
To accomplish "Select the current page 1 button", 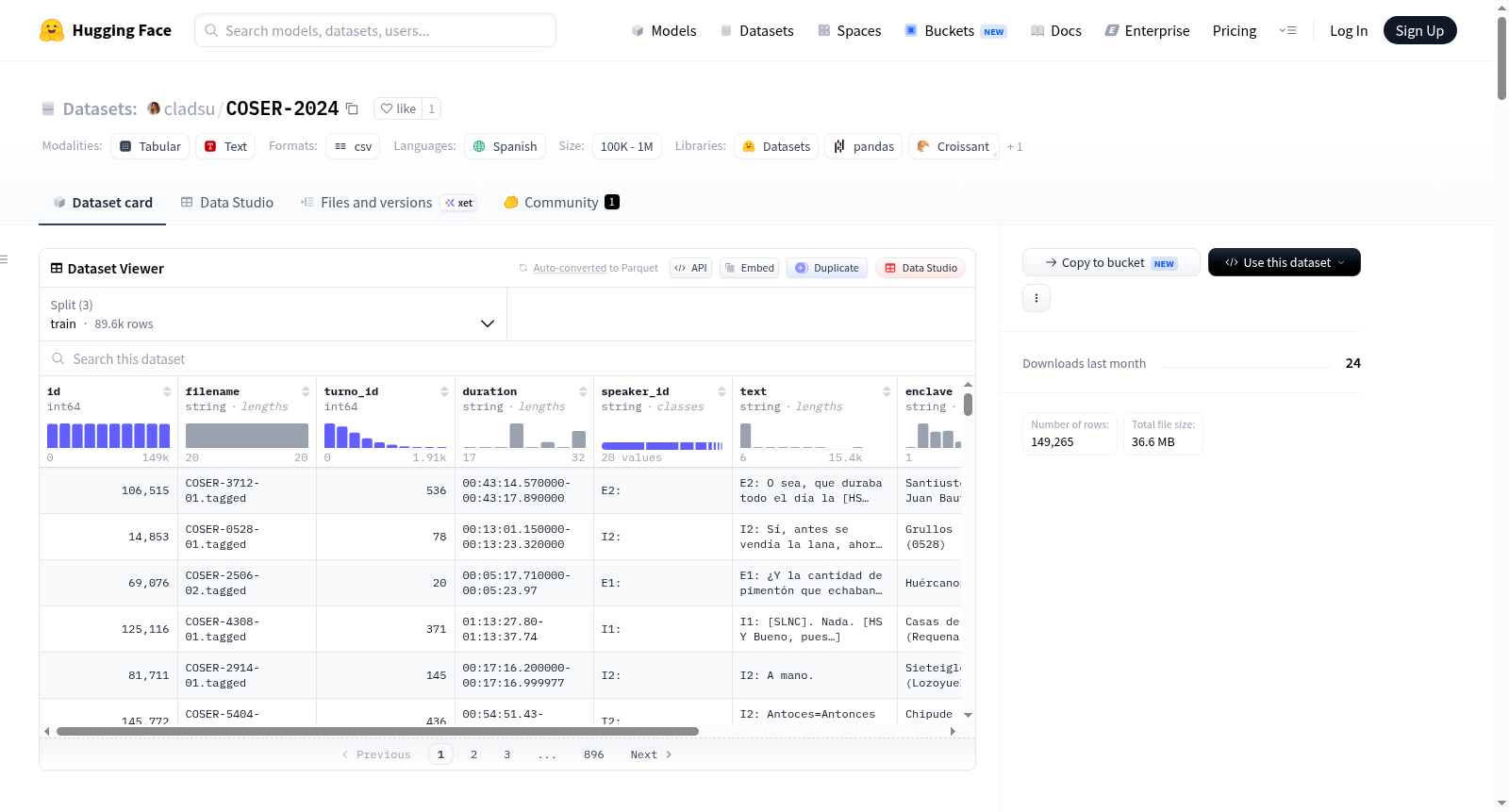I will (440, 754).
